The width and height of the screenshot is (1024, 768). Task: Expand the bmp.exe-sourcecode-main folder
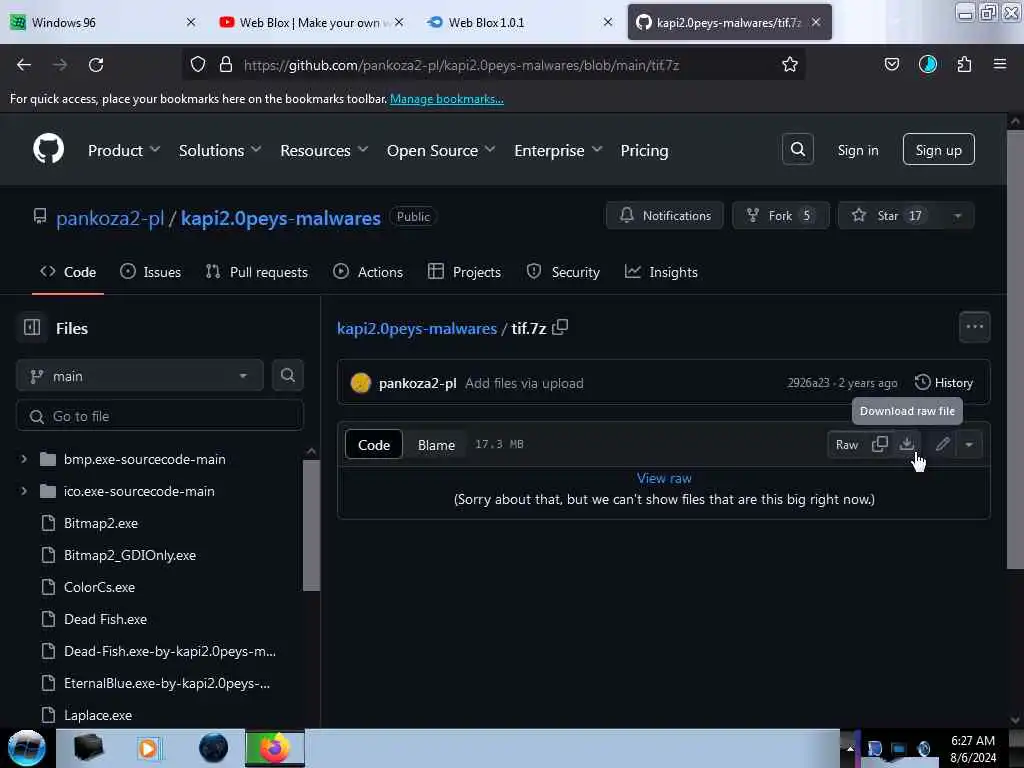[x=24, y=458]
